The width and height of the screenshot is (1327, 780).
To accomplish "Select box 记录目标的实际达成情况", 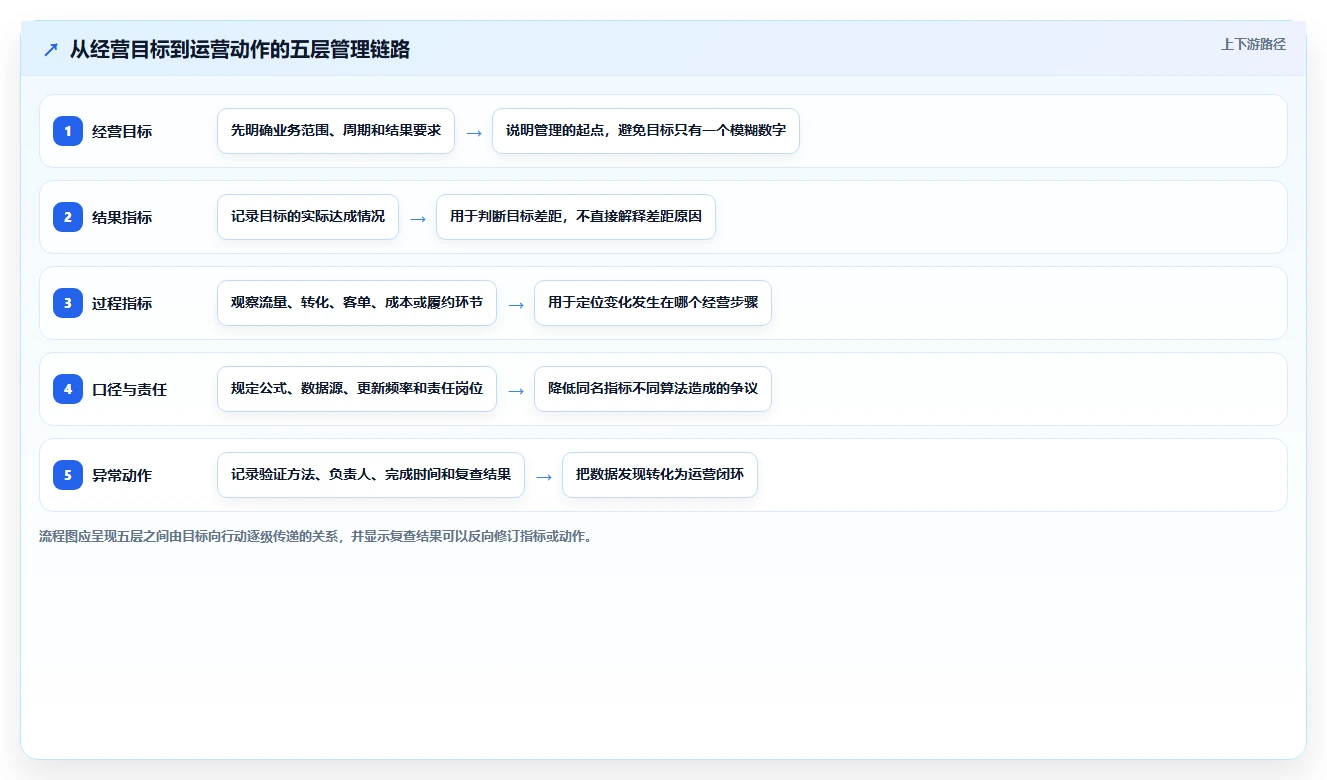I will click(x=308, y=217).
